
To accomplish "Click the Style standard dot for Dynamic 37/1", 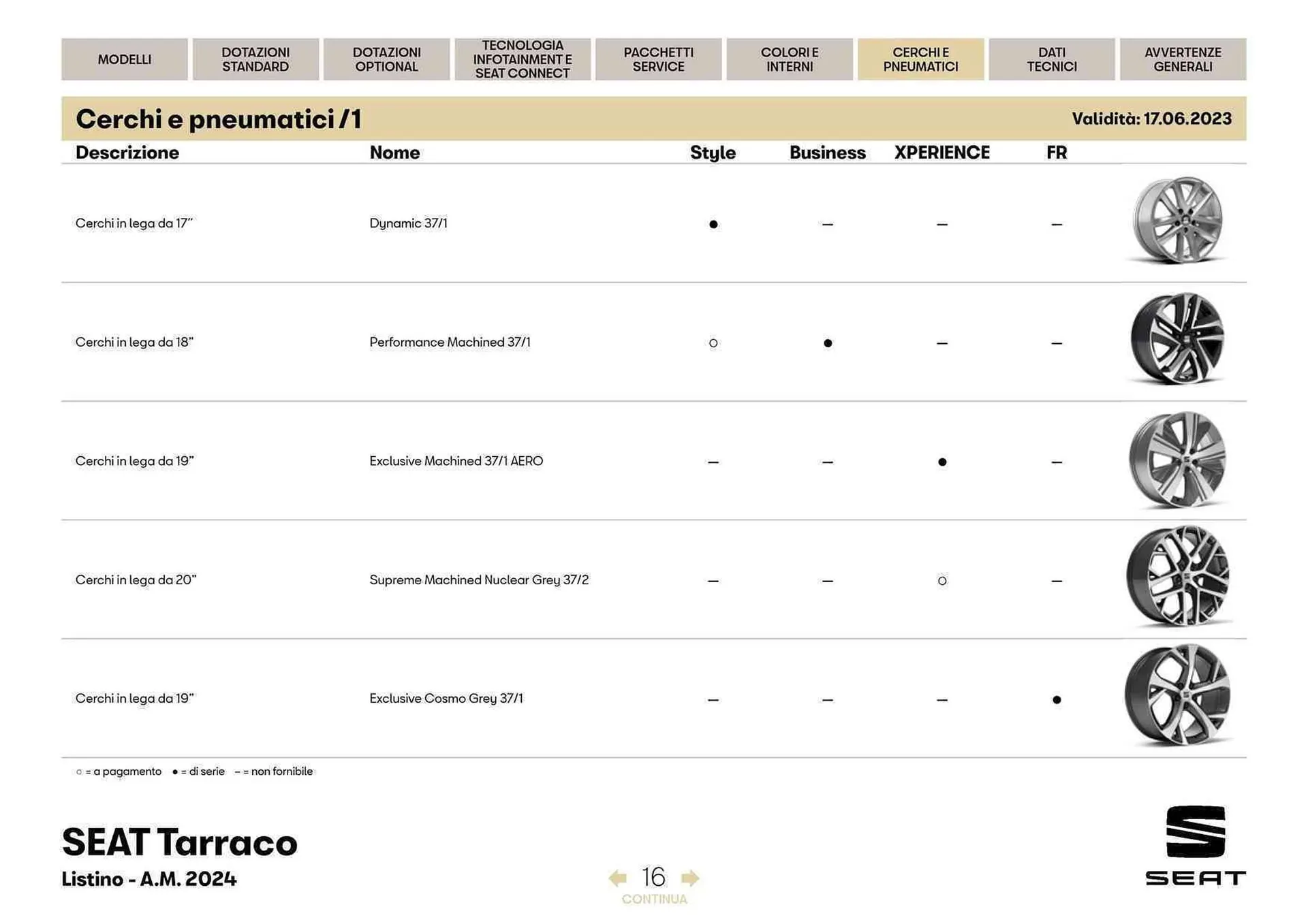I will pyautogui.click(x=713, y=224).
